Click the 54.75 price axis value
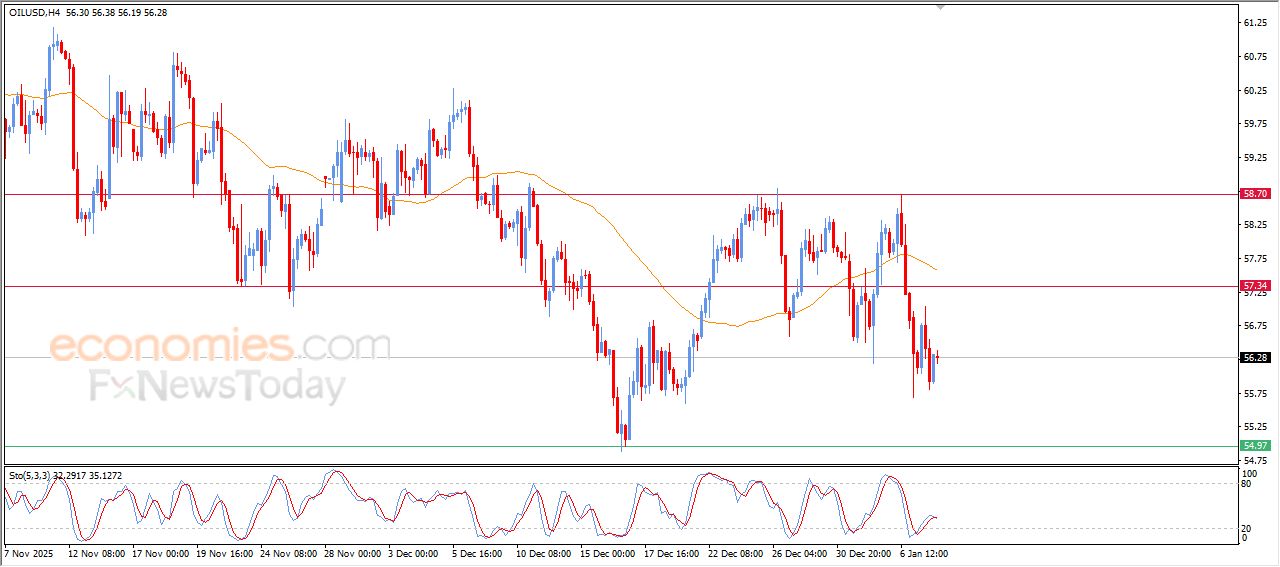 [x=1254, y=460]
